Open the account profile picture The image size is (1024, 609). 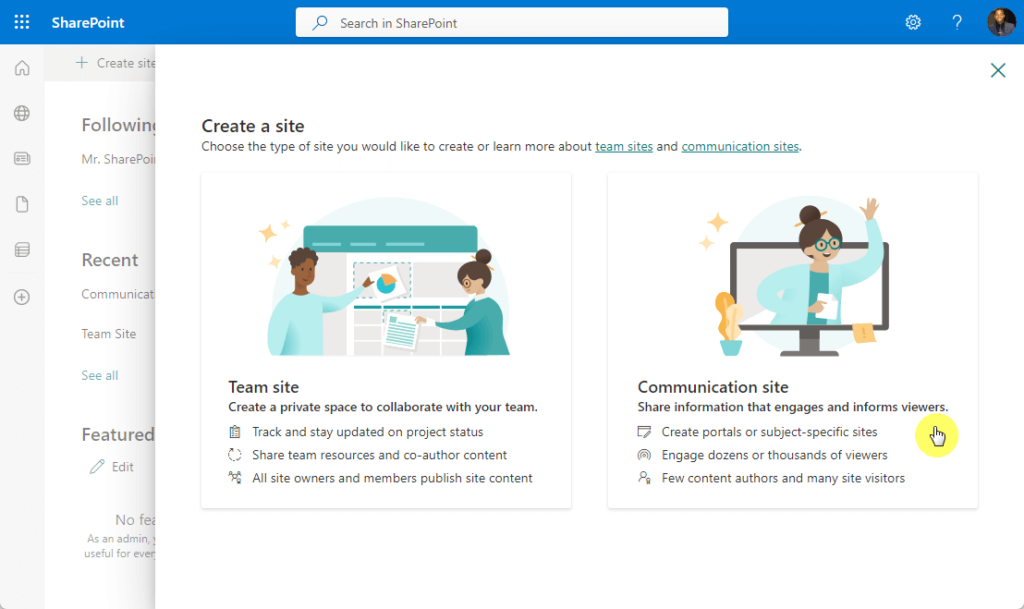[x=1001, y=22]
